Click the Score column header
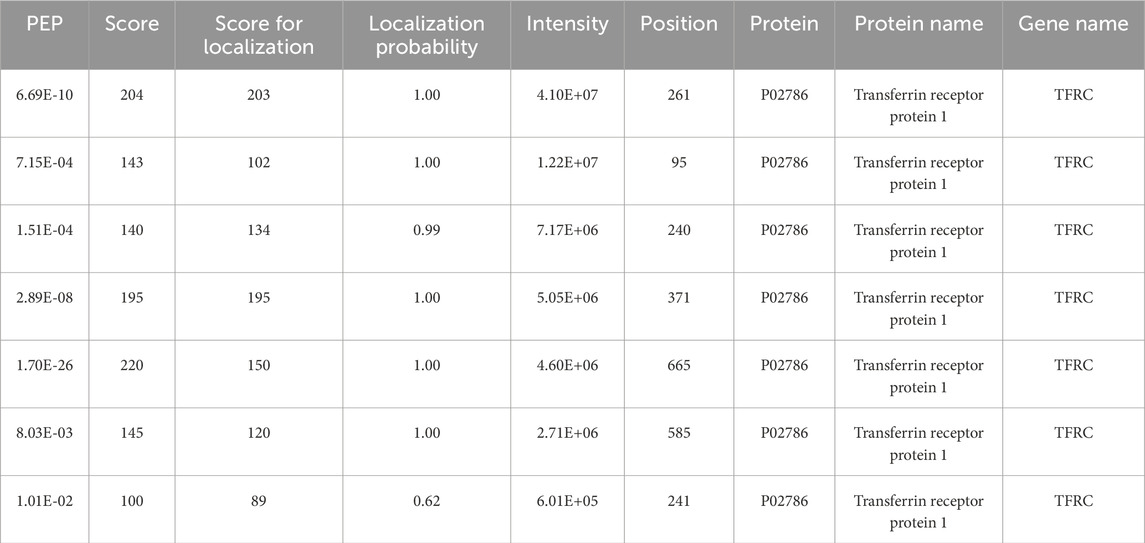Screen dimensions: 1145x543 click(131, 25)
